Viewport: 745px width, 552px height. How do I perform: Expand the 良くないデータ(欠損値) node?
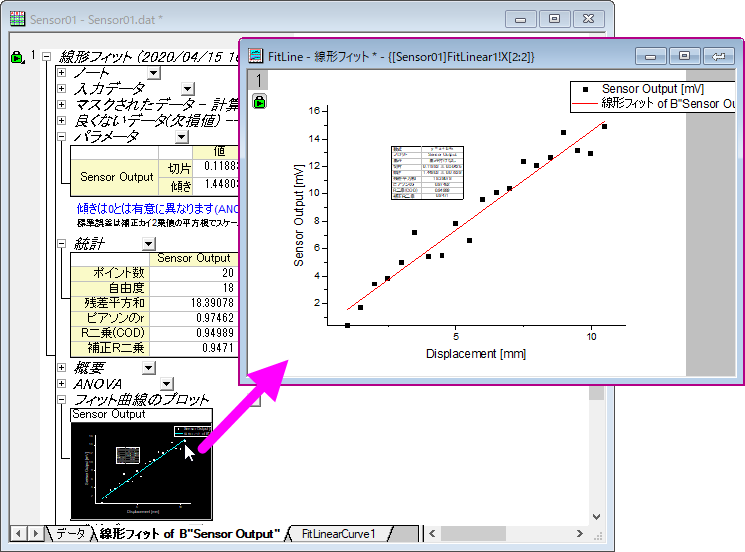61,121
